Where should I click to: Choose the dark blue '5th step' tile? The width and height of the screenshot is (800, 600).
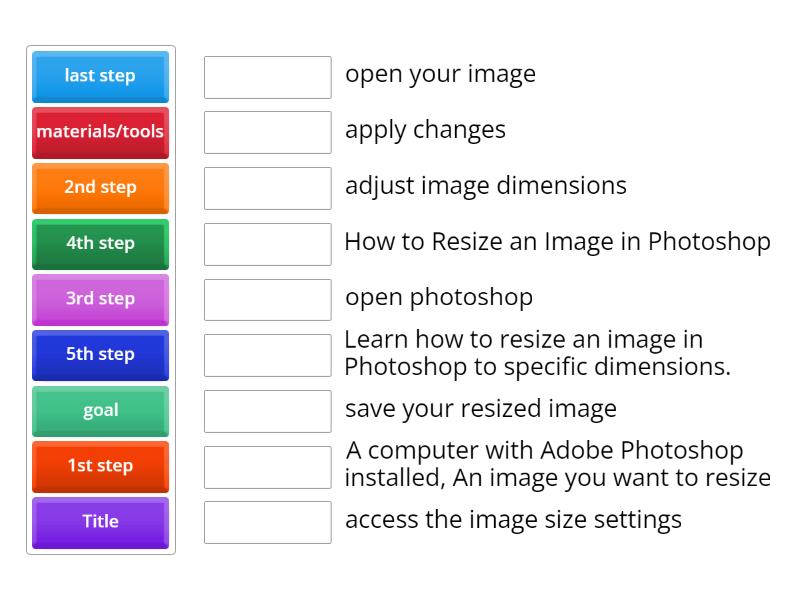click(100, 354)
